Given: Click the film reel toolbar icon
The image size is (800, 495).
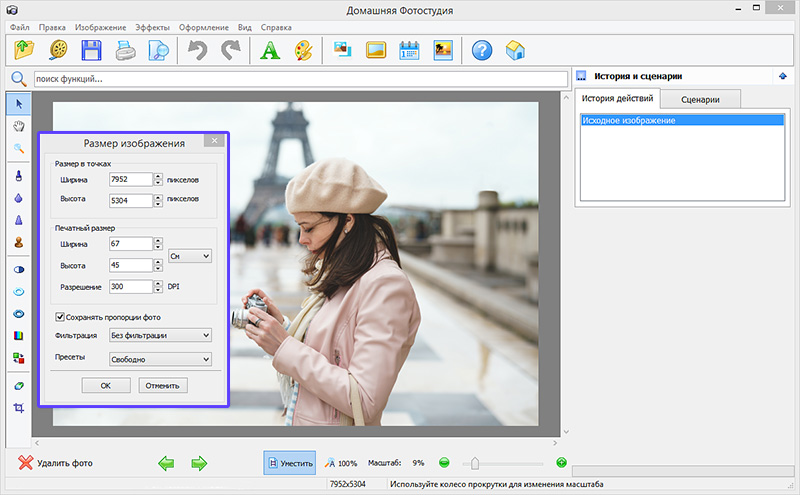Looking at the screenshot, I should tap(59, 50).
